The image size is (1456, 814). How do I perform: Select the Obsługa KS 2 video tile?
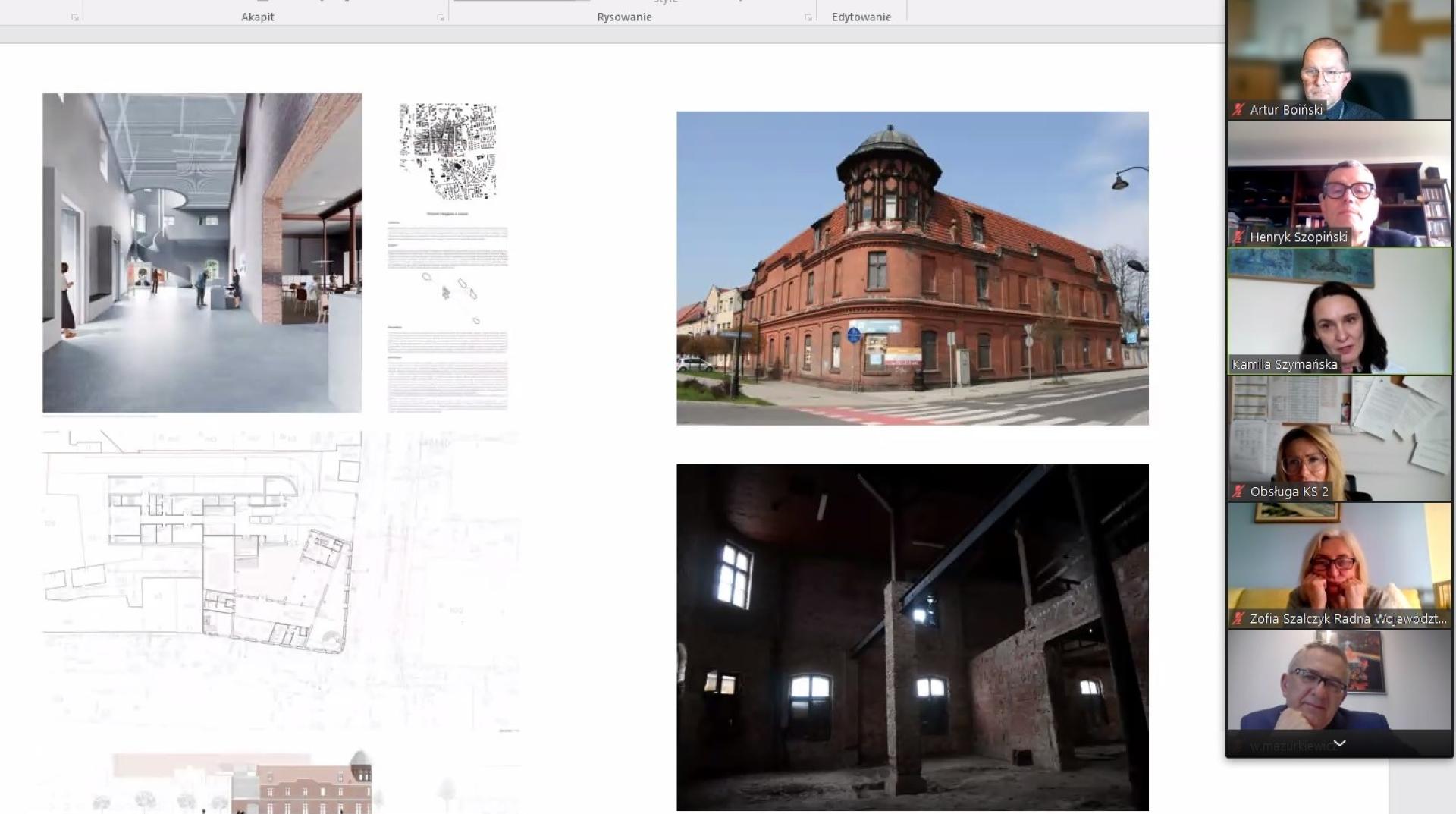[1339, 438]
